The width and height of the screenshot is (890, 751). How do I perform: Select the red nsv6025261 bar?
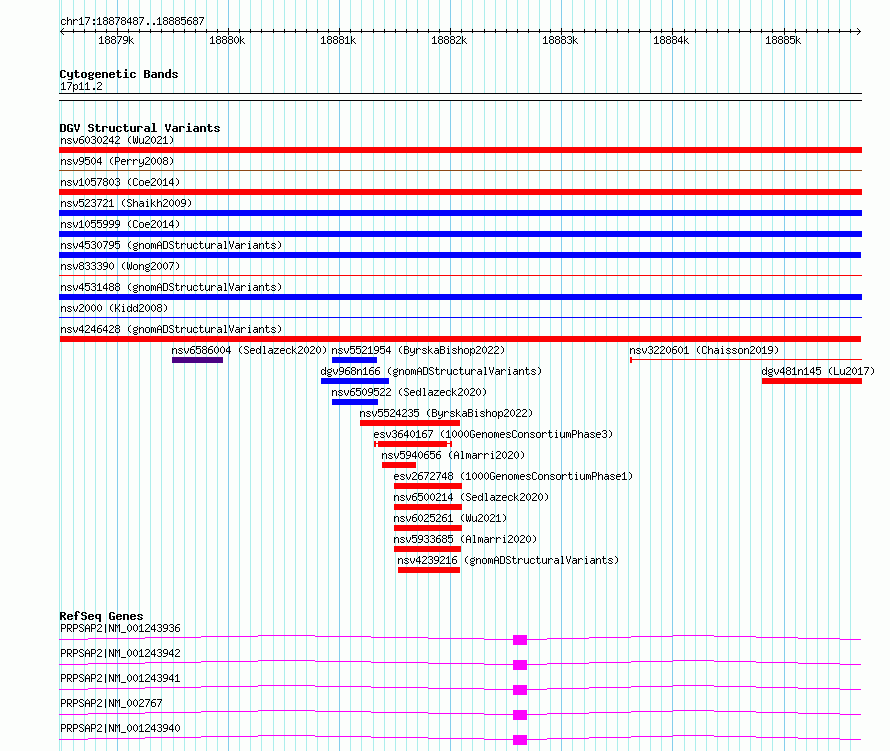click(428, 528)
